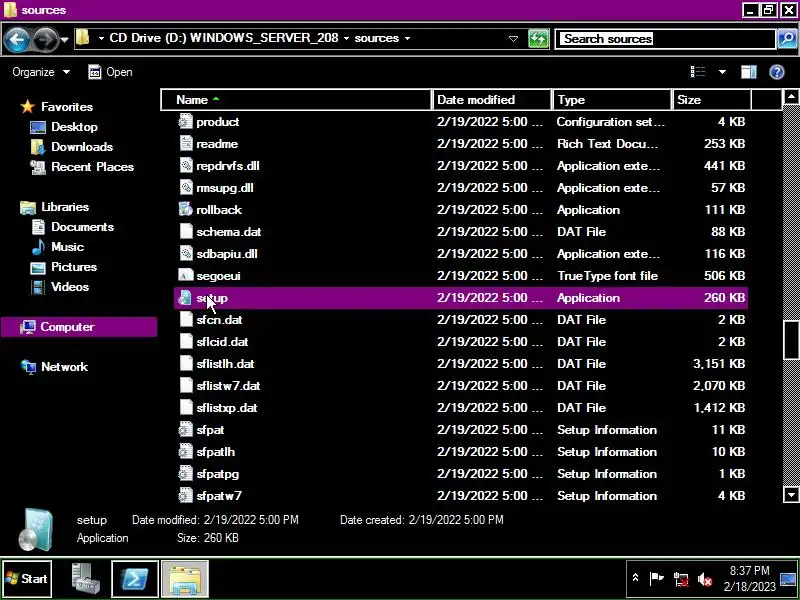Expand the dropdown arrow before CD Drive (D:)

(x=101, y=38)
